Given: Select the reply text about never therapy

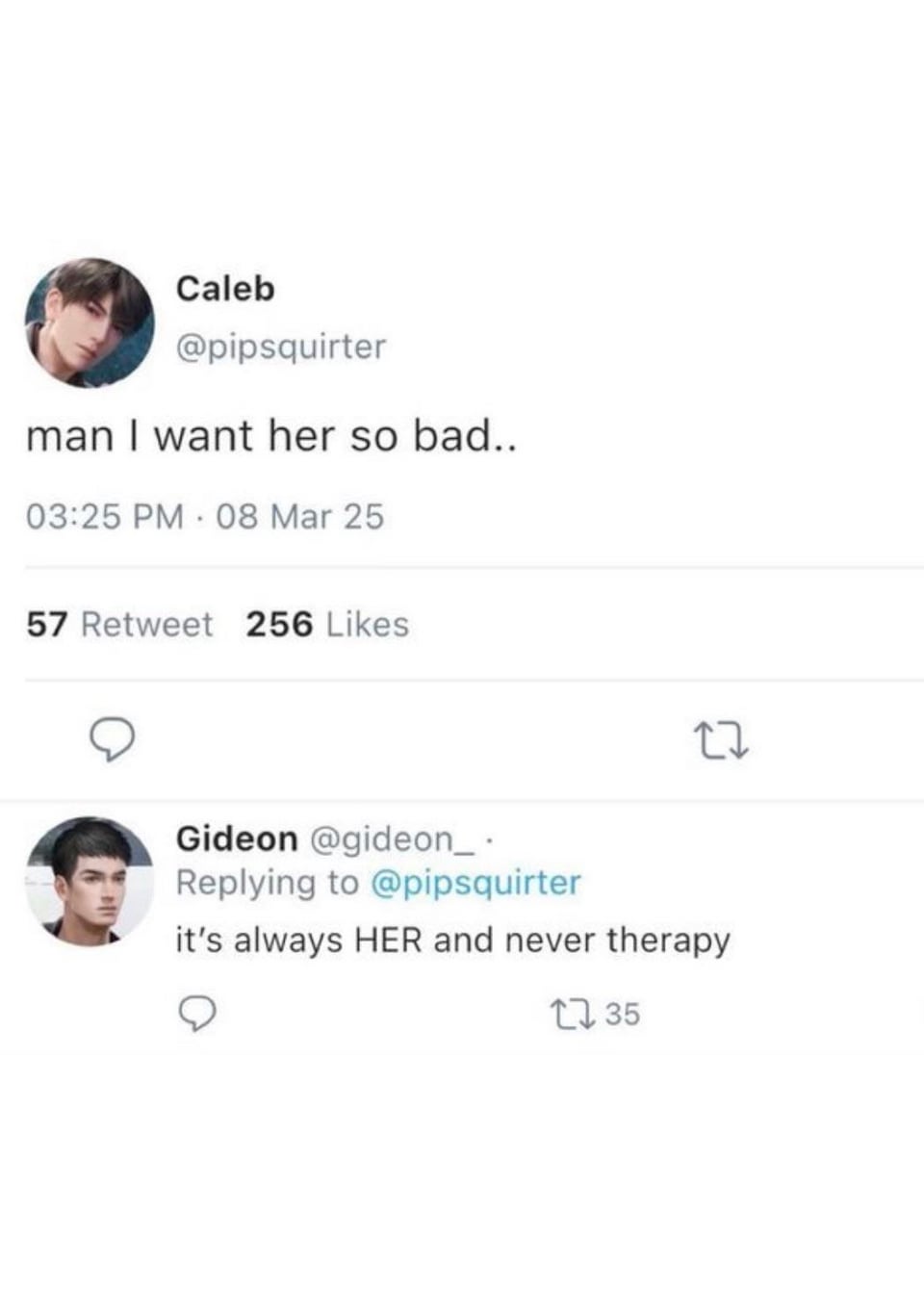Looking at the screenshot, I should pos(452,941).
